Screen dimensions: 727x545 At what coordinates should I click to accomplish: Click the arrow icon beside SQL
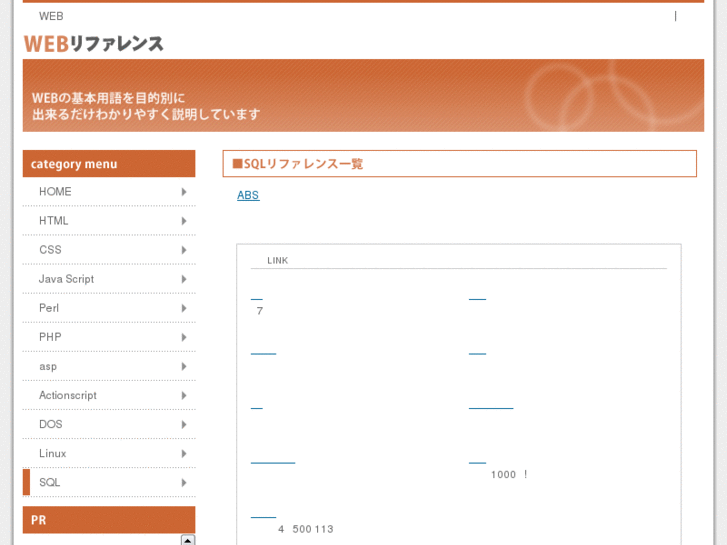coord(184,482)
